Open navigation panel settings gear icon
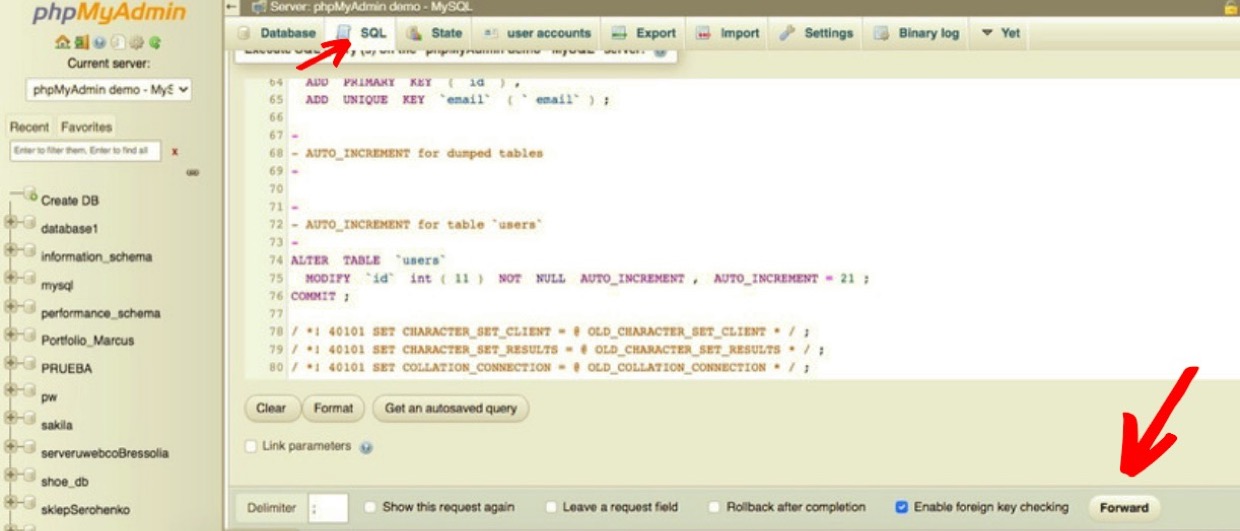1240x531 pixels. click(x=137, y=43)
